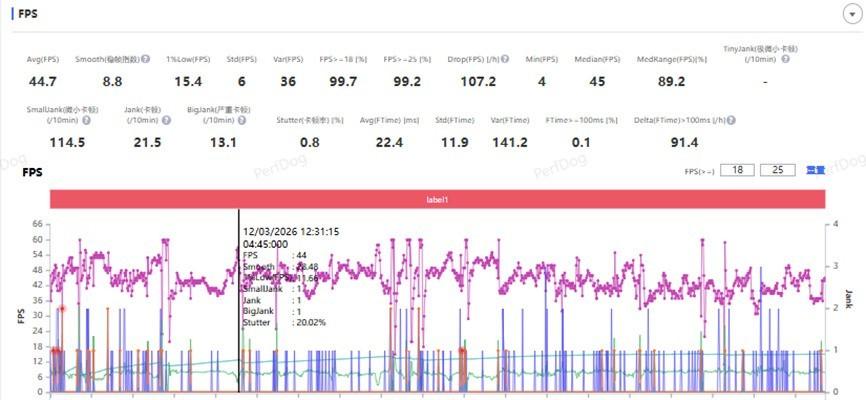Click the chart timestamp 12/03/2026 12:31:15
This screenshot has width=866, height=400.
(291, 231)
